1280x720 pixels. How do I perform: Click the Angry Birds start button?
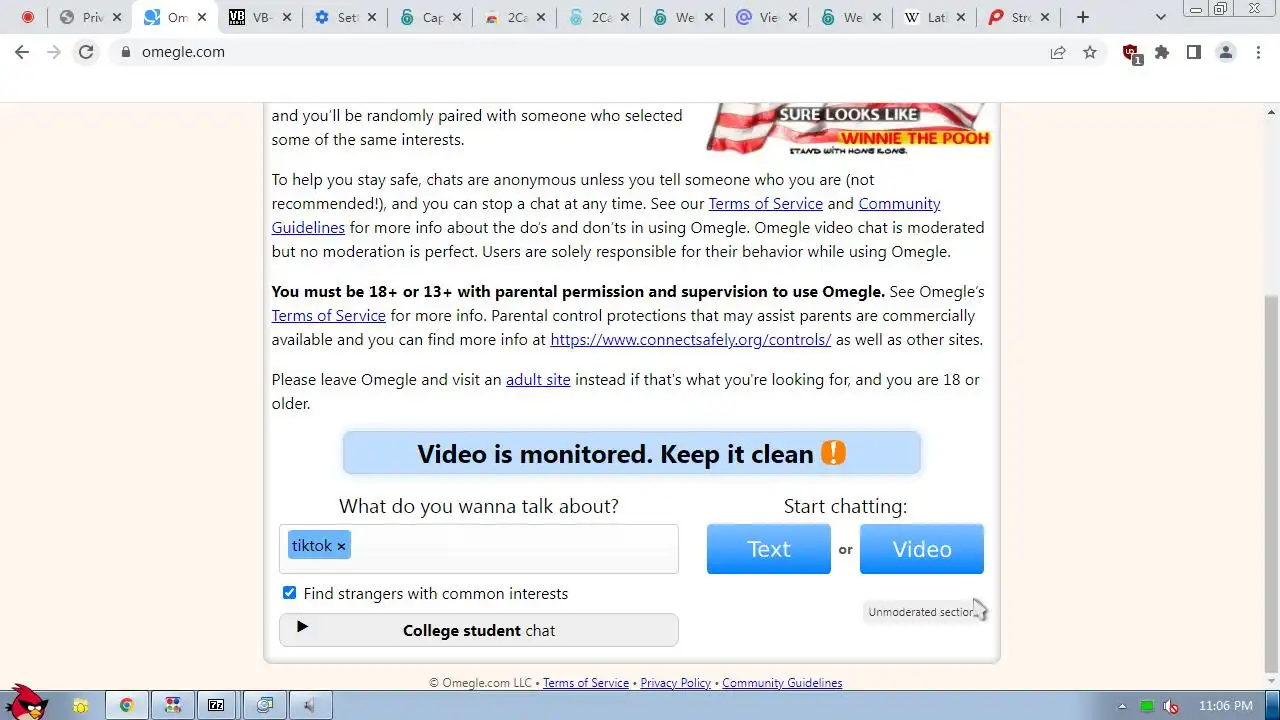(x=26, y=703)
